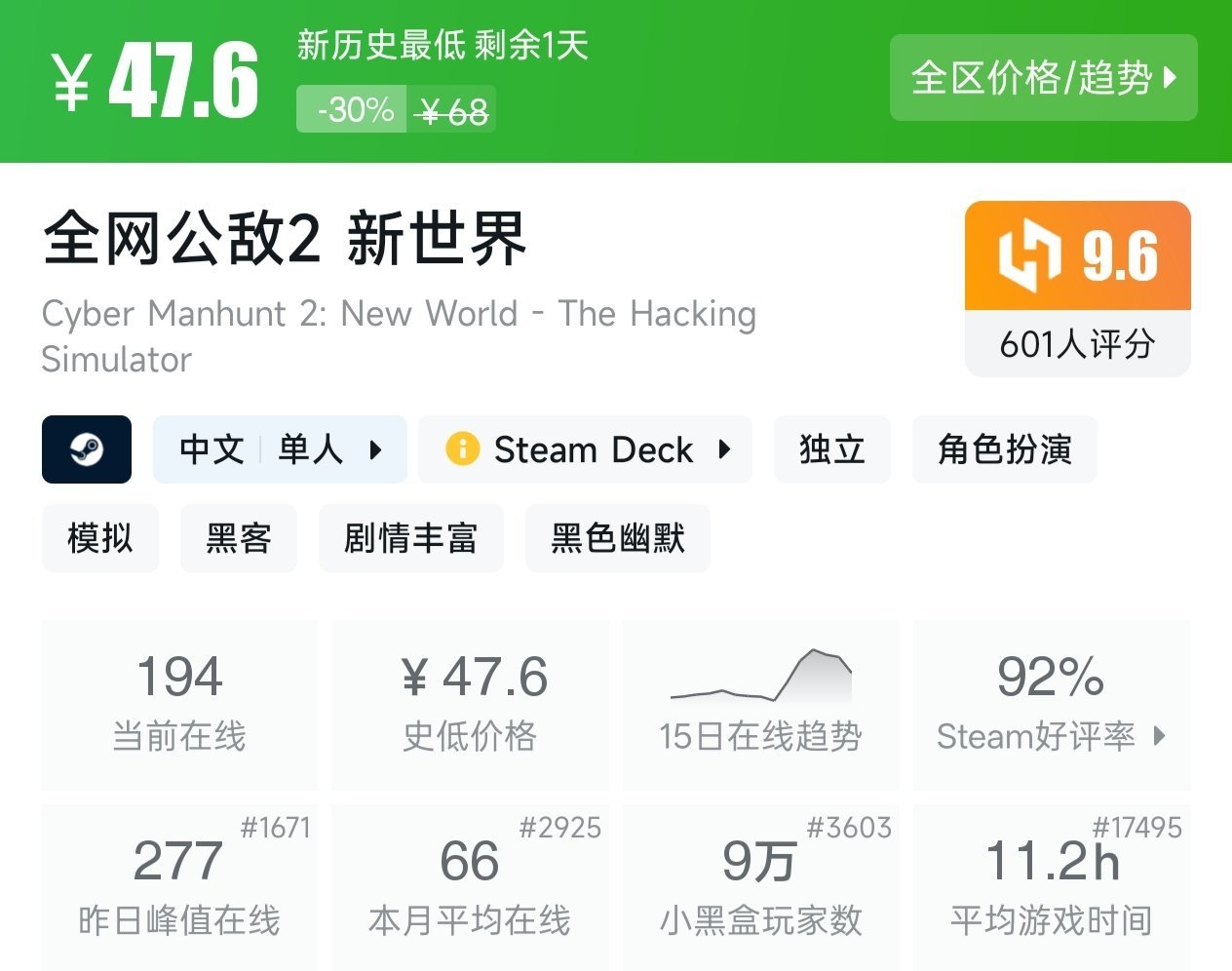Click the Steam platform logo icon

[87, 449]
